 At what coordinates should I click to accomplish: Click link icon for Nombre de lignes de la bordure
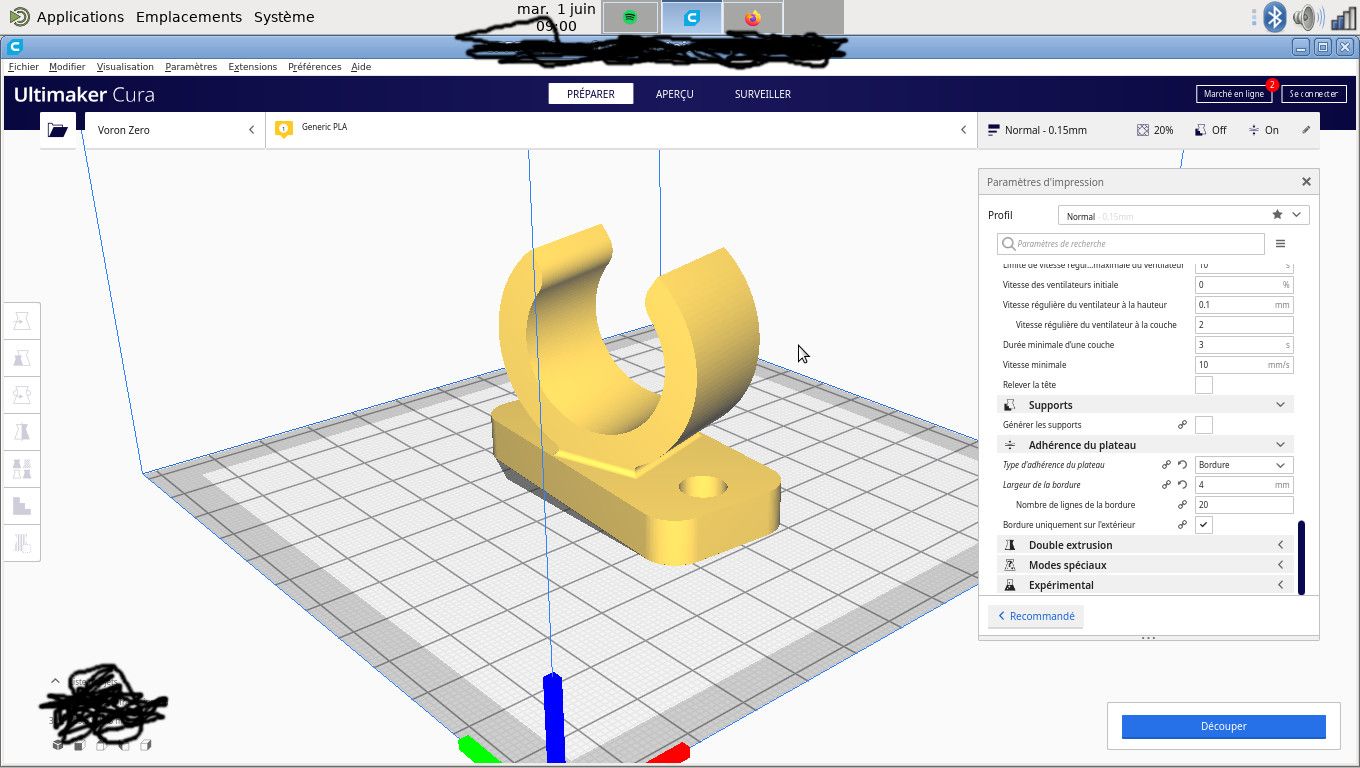pyautogui.click(x=1182, y=505)
